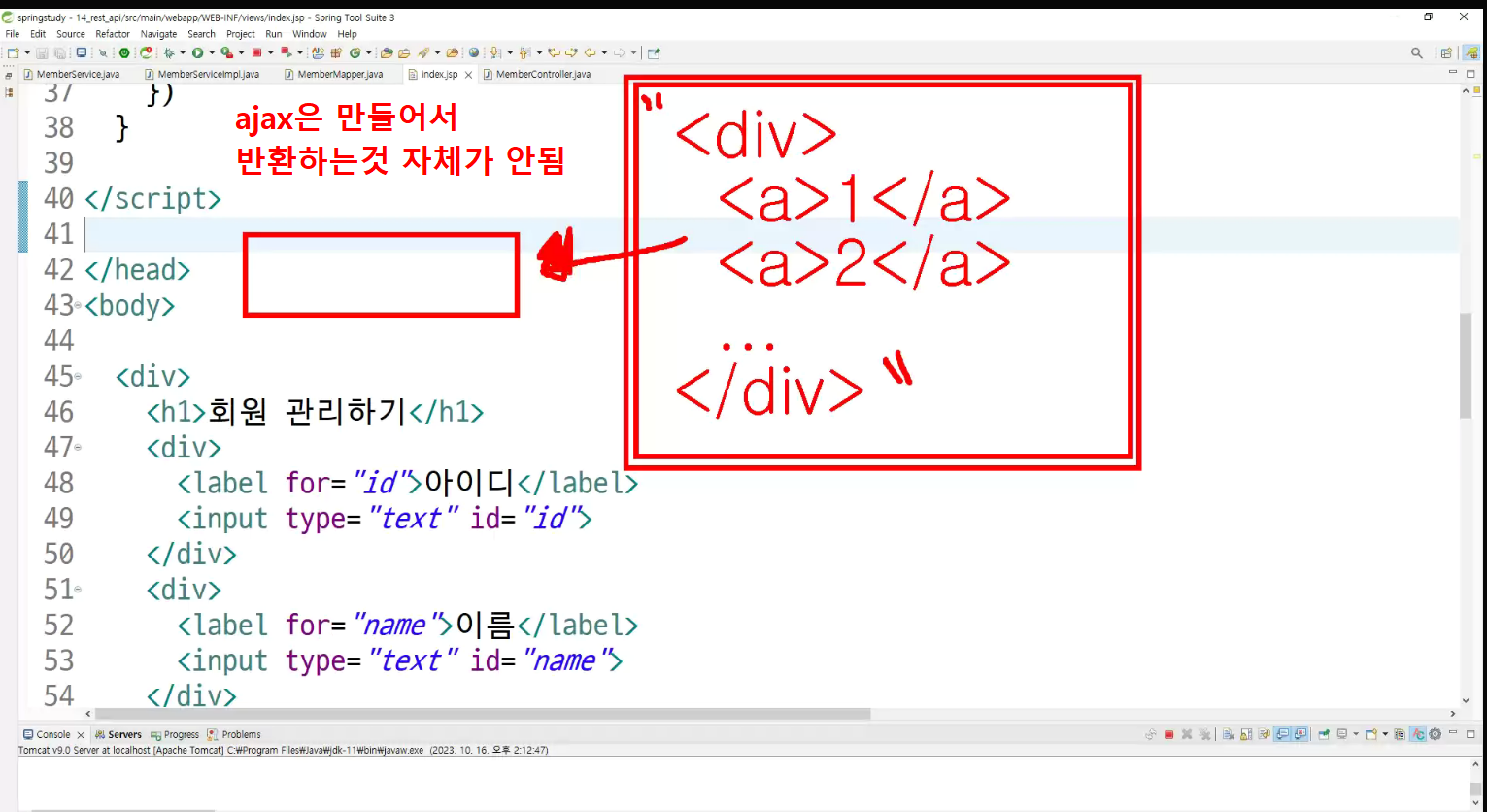Click the Forward navigation arrow icon
1487x812 pixels.
[619, 53]
